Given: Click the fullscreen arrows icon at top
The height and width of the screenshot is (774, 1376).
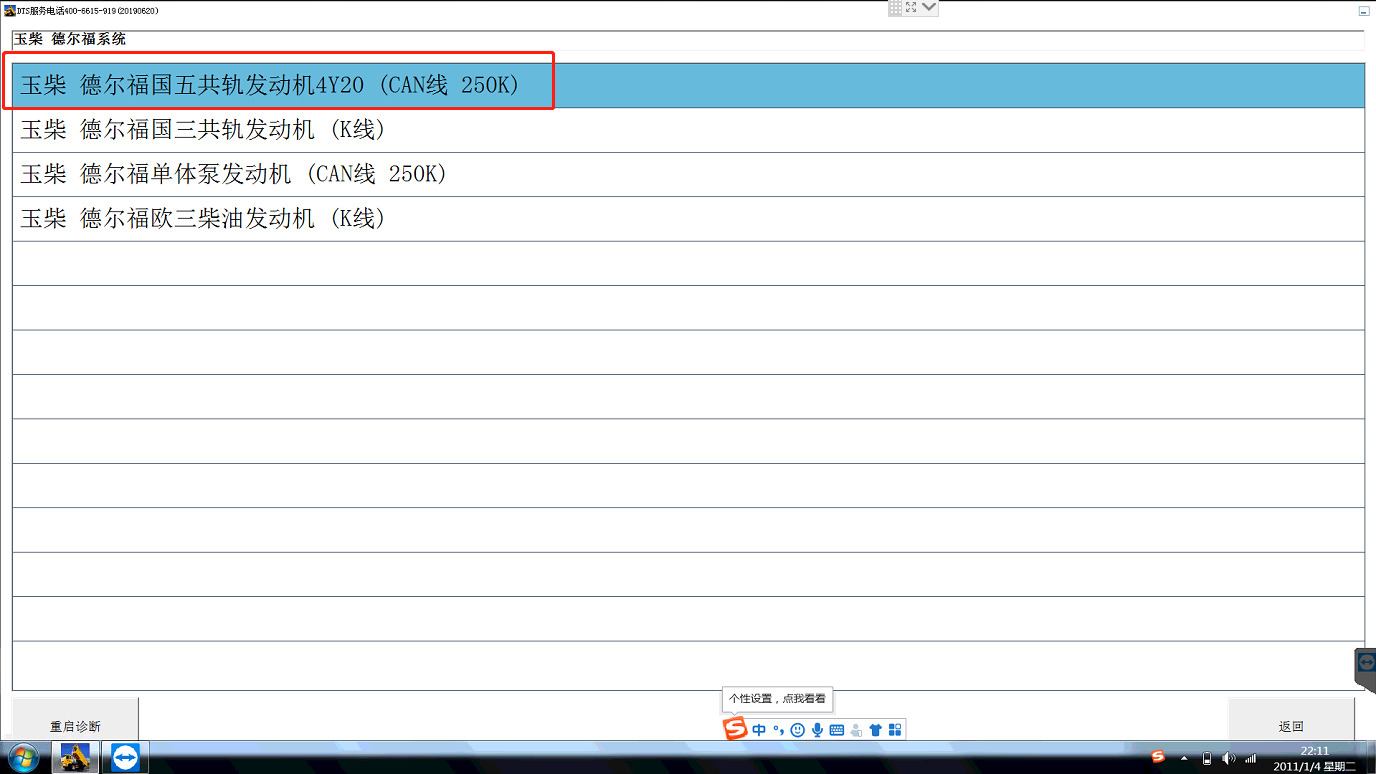Looking at the screenshot, I should point(911,7).
